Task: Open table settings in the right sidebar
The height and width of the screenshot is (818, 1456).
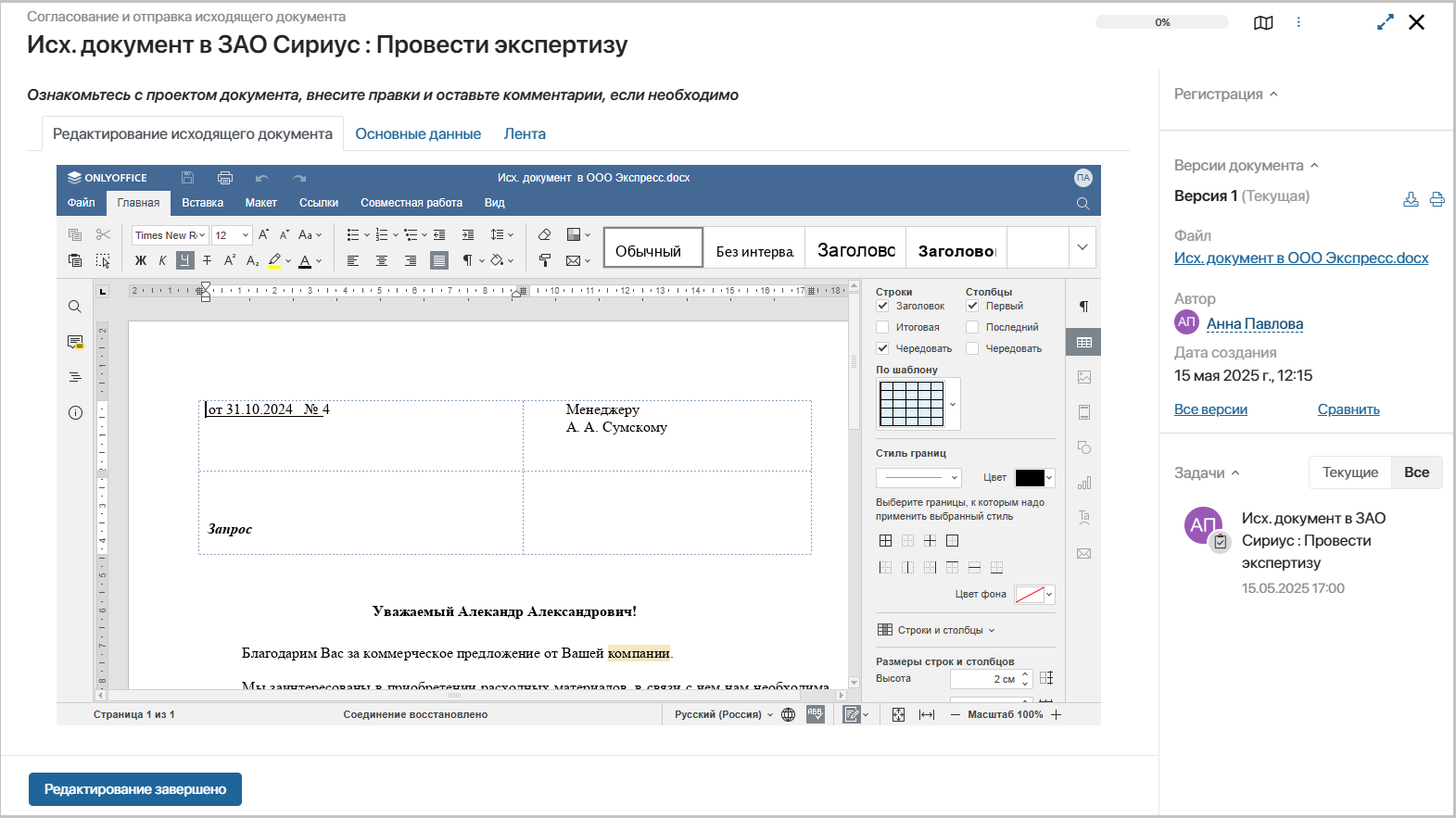Action: pyautogui.click(x=1083, y=342)
